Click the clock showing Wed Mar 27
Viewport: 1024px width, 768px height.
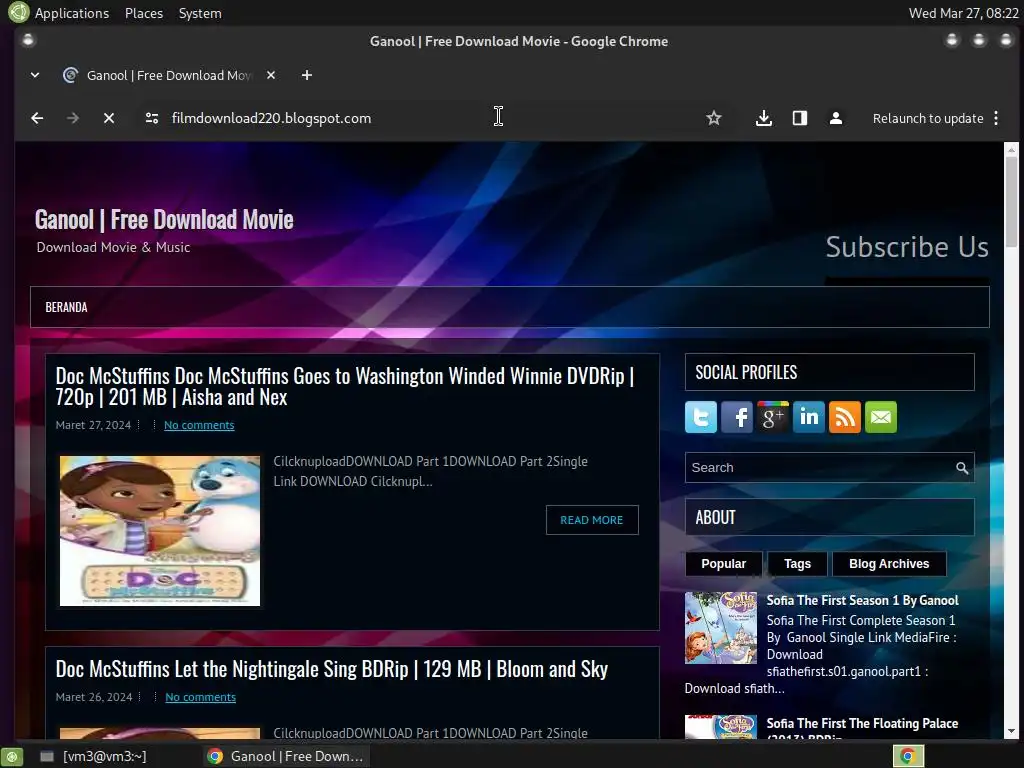pyautogui.click(x=963, y=13)
